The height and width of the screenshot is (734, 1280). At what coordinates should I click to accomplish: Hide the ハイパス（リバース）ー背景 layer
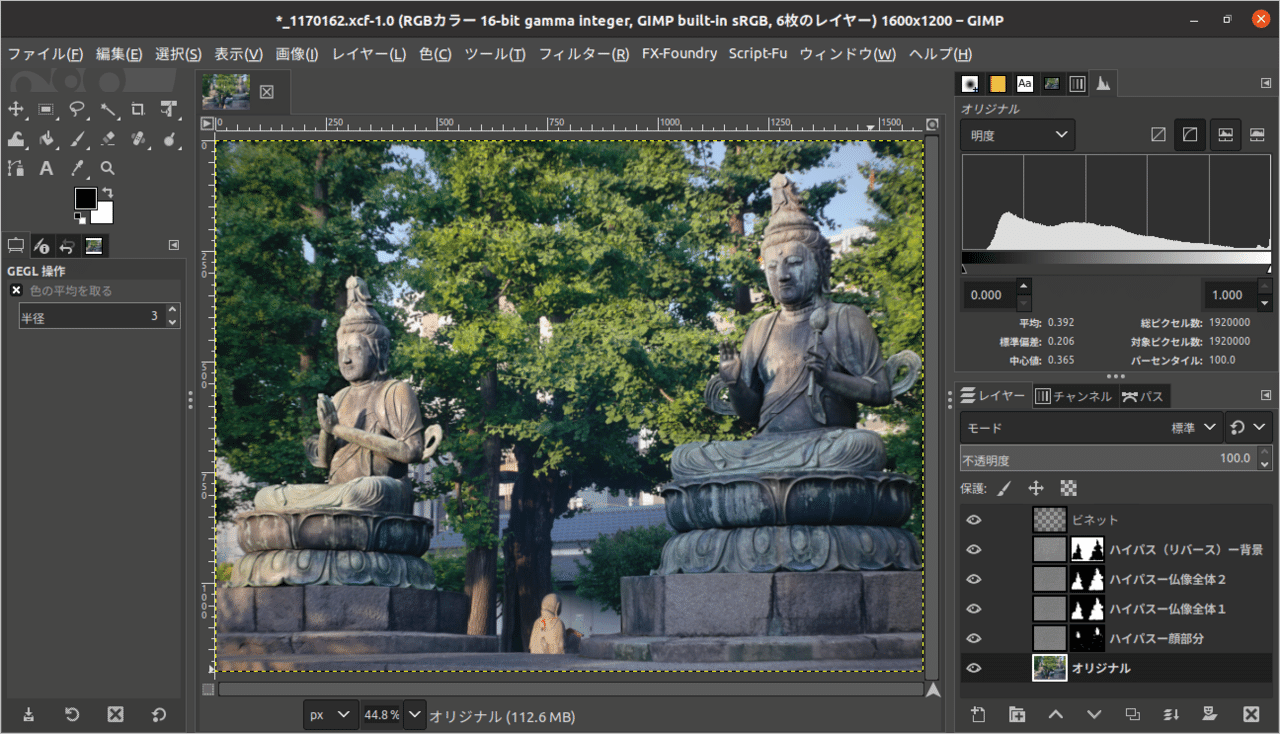pyautogui.click(x=974, y=549)
